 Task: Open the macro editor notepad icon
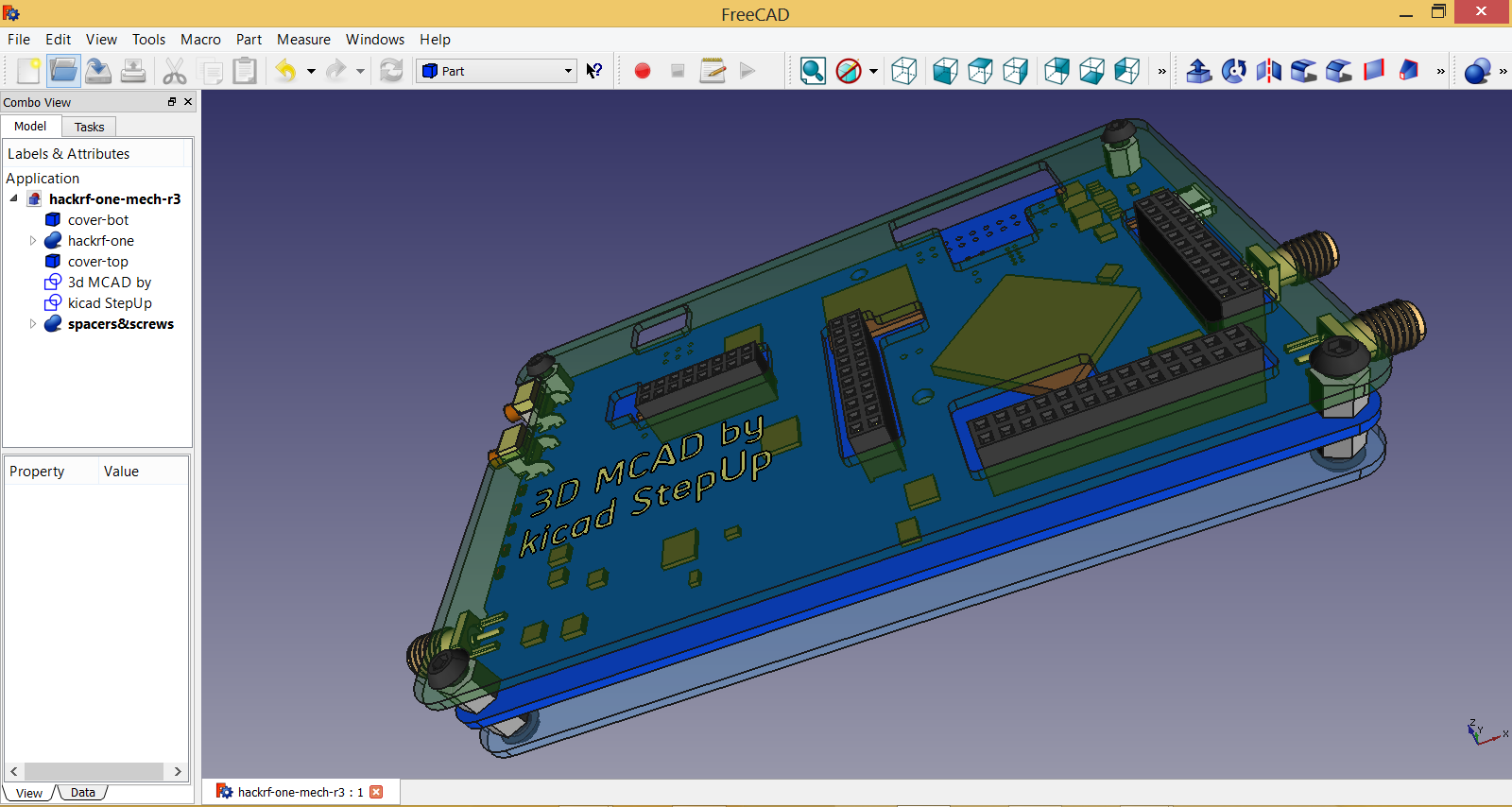(713, 71)
